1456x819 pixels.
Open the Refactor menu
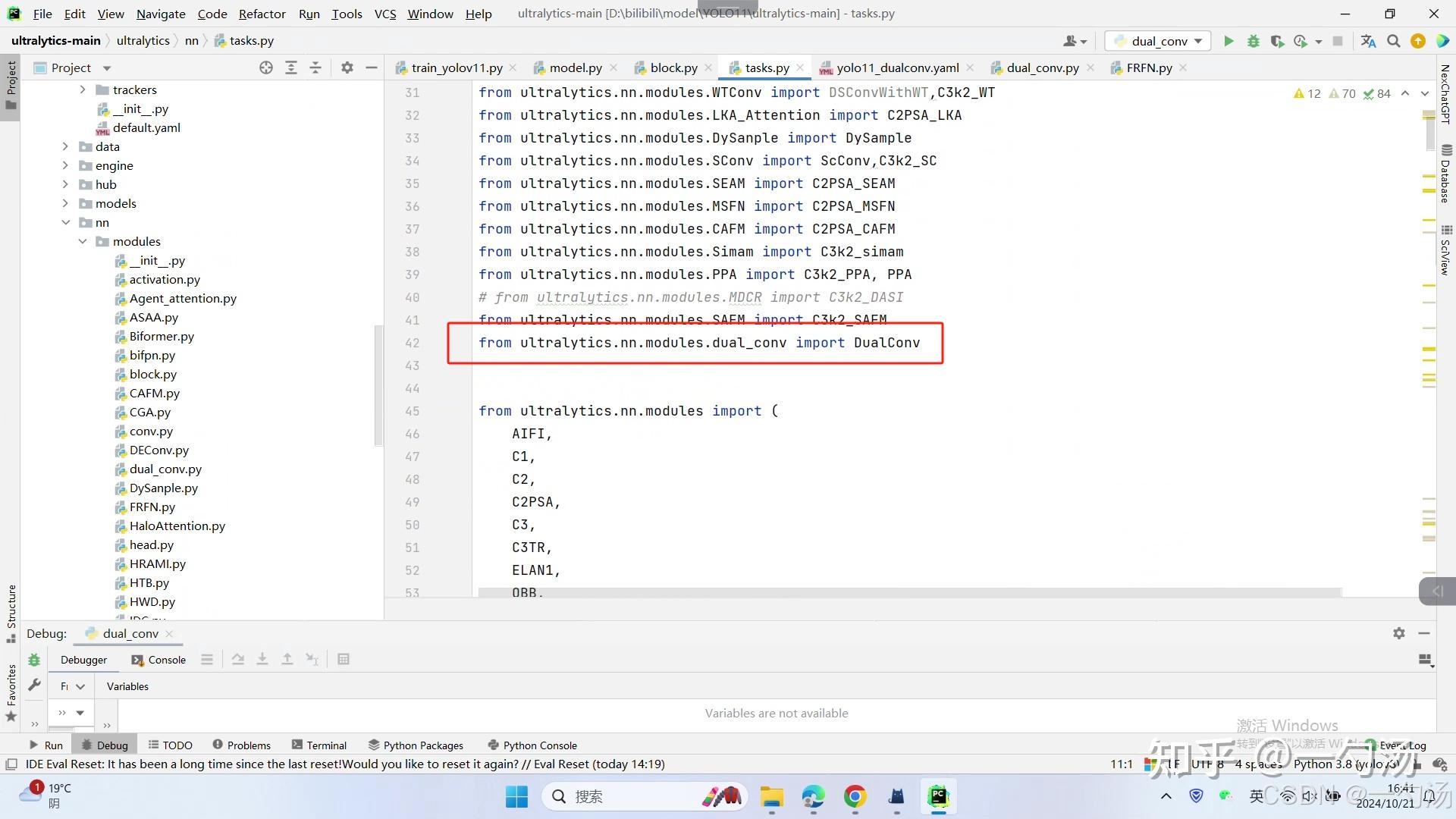click(x=262, y=14)
